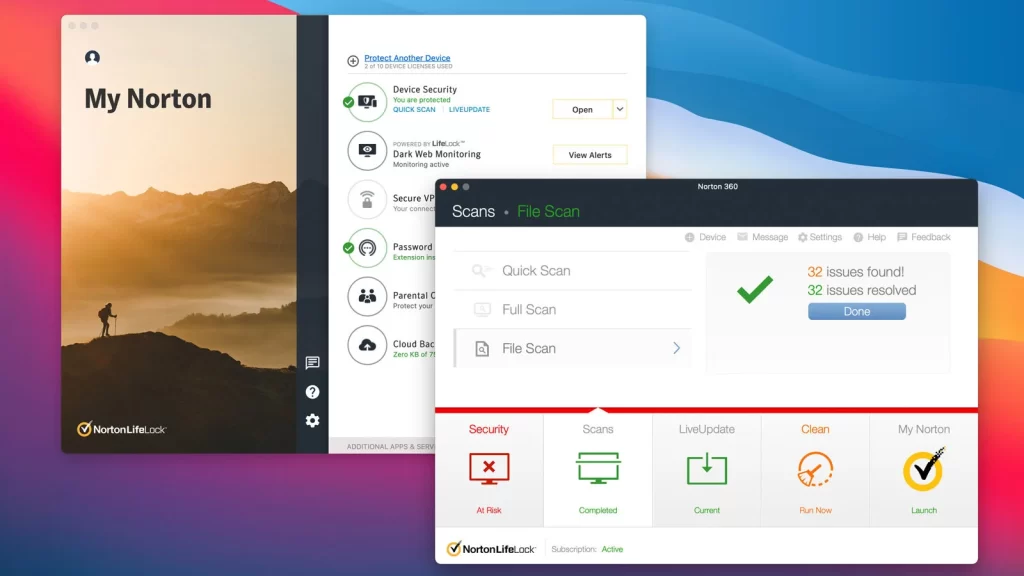
Task: Click the Device Security shield icon
Action: tap(367, 102)
